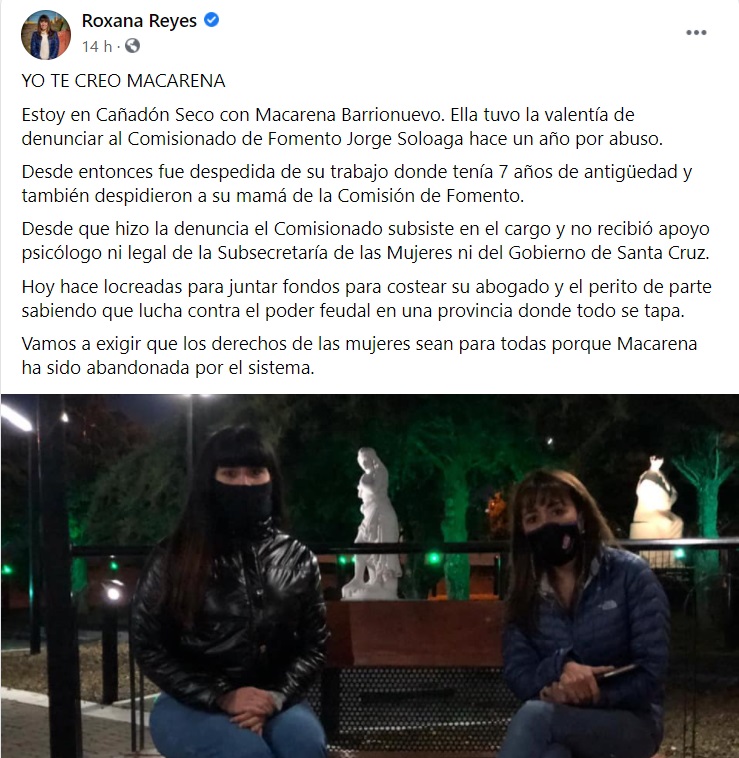Click the white standing statue in photo center
The image size is (739, 758).
coord(373,524)
